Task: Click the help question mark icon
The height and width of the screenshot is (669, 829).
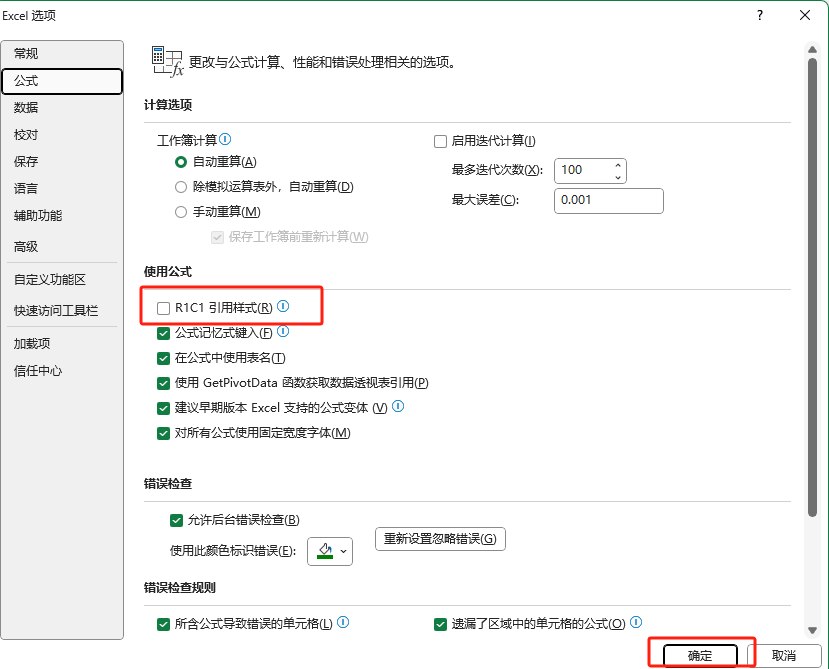Action: tap(760, 15)
